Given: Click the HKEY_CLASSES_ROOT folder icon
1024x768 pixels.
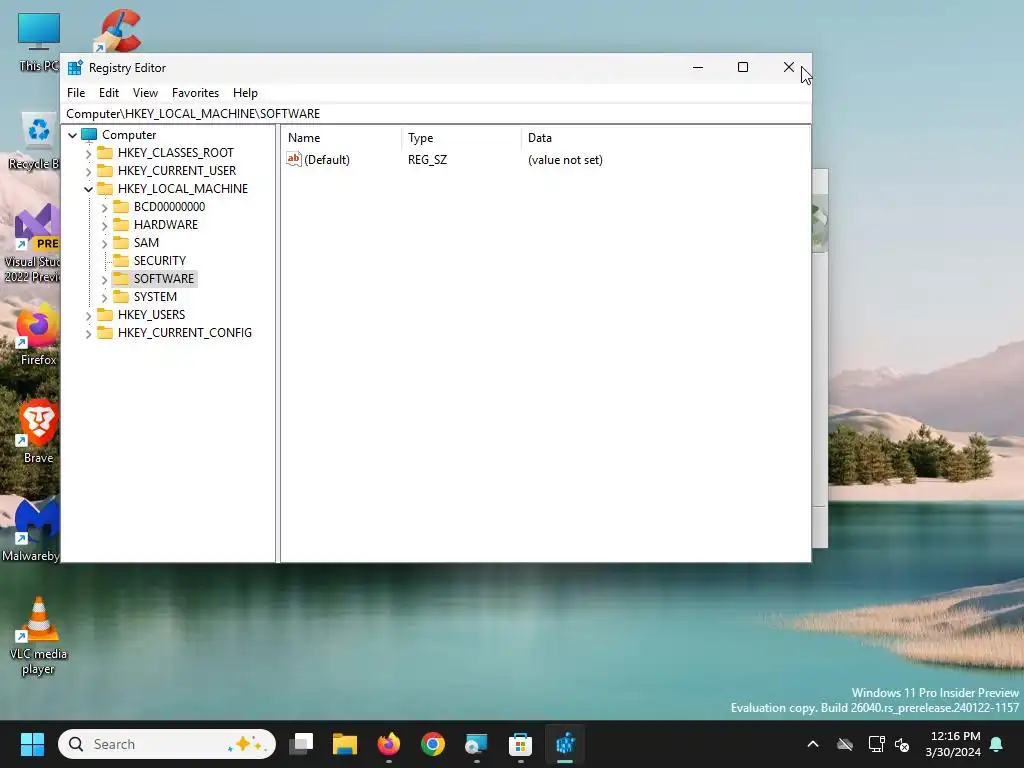Looking at the screenshot, I should tap(104, 153).
